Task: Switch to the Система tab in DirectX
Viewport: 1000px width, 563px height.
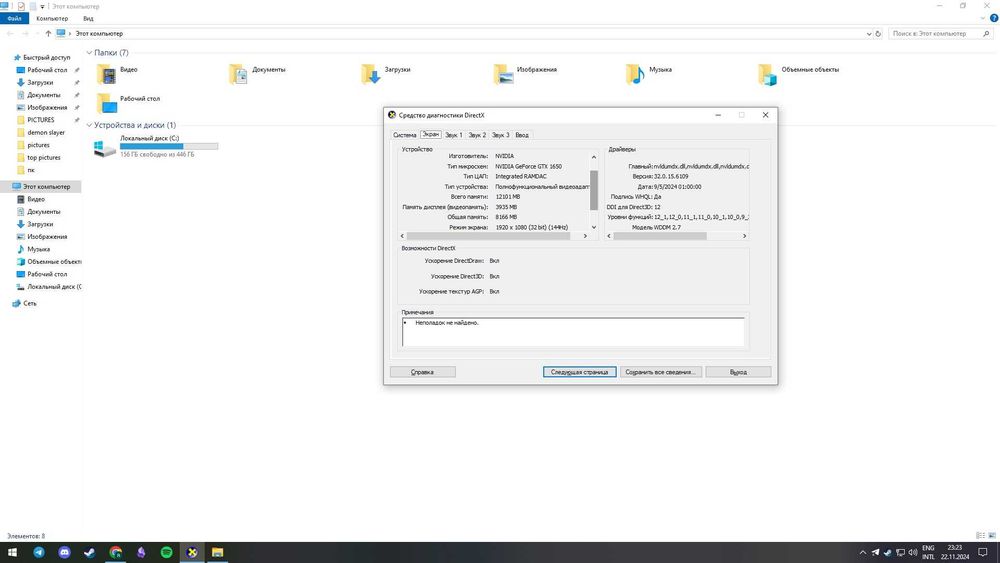Action: coord(404,135)
